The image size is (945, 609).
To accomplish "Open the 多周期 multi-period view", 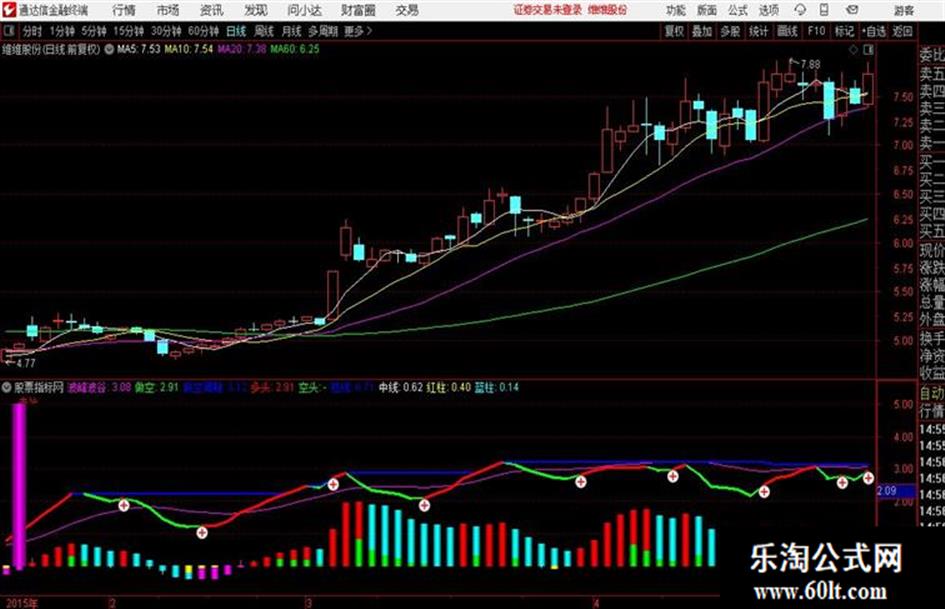I will click(323, 31).
